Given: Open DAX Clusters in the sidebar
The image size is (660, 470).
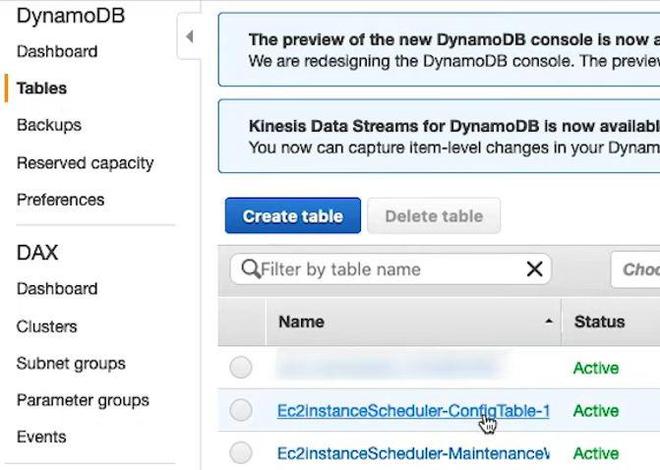Looking at the screenshot, I should [x=46, y=326].
